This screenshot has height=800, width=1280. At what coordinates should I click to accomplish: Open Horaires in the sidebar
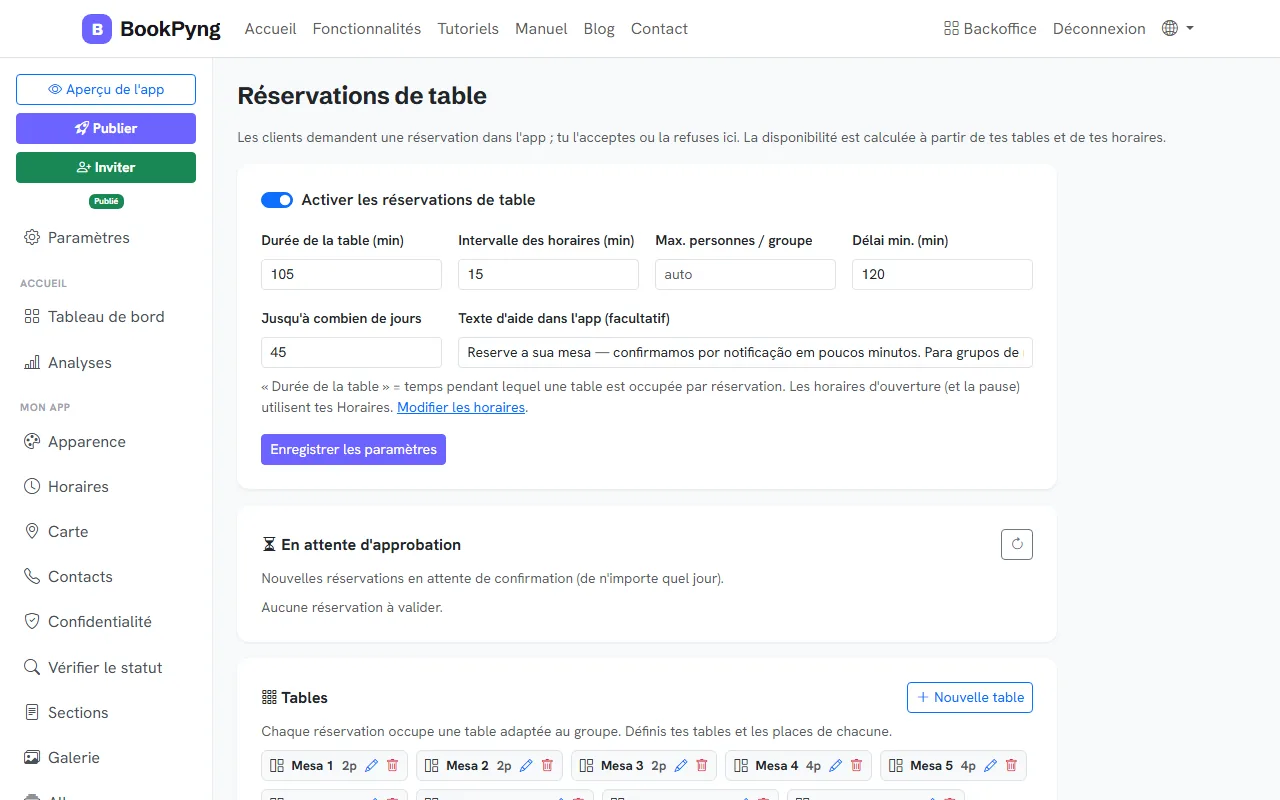pos(106,487)
